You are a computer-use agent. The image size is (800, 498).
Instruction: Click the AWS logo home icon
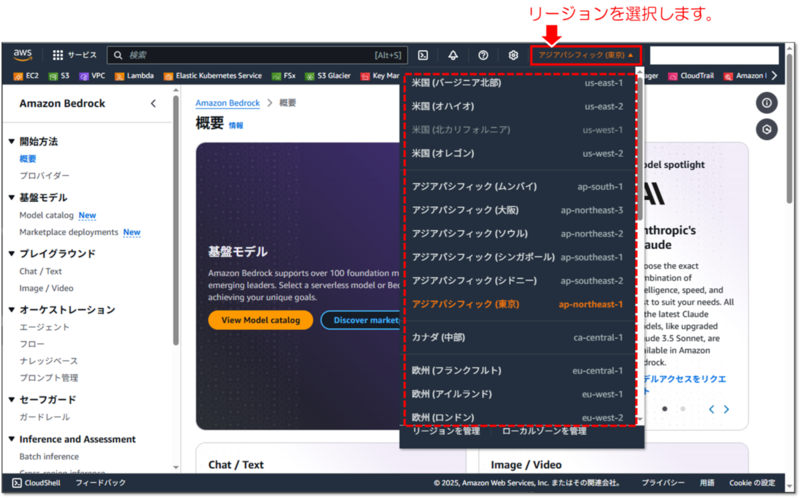pyautogui.click(x=22, y=54)
